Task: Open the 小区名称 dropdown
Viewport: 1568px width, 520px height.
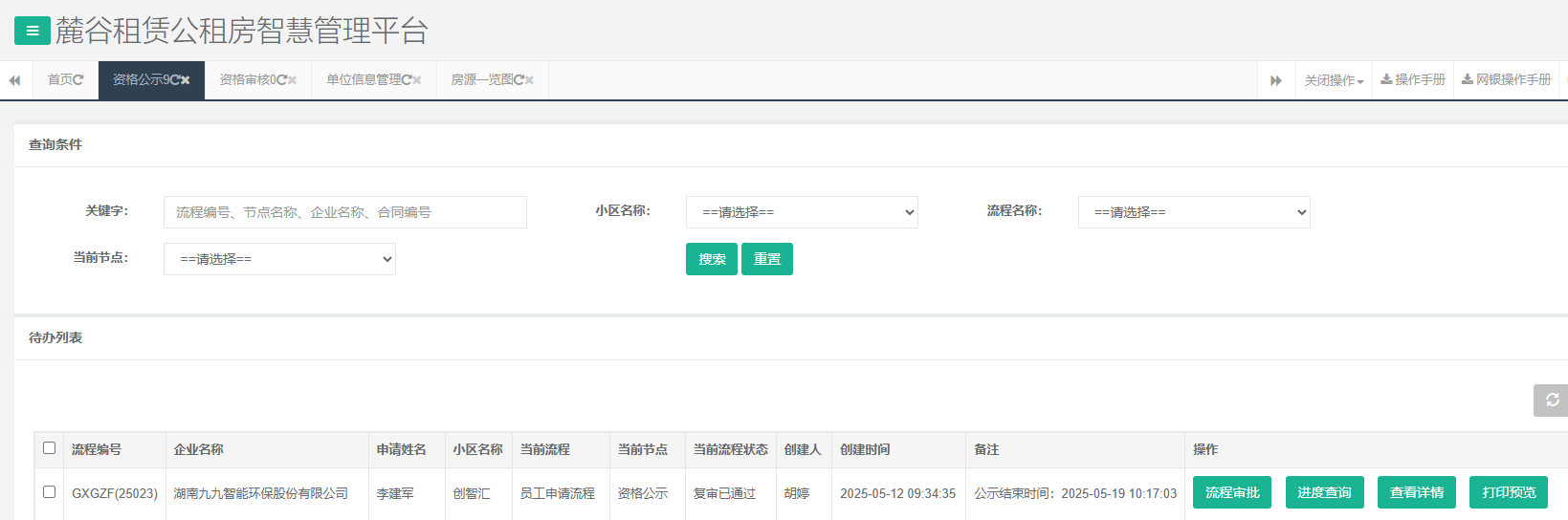Action: point(802,212)
